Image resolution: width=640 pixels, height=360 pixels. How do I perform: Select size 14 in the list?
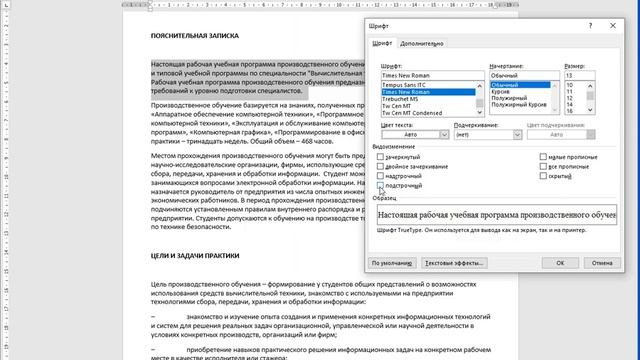click(x=576, y=105)
